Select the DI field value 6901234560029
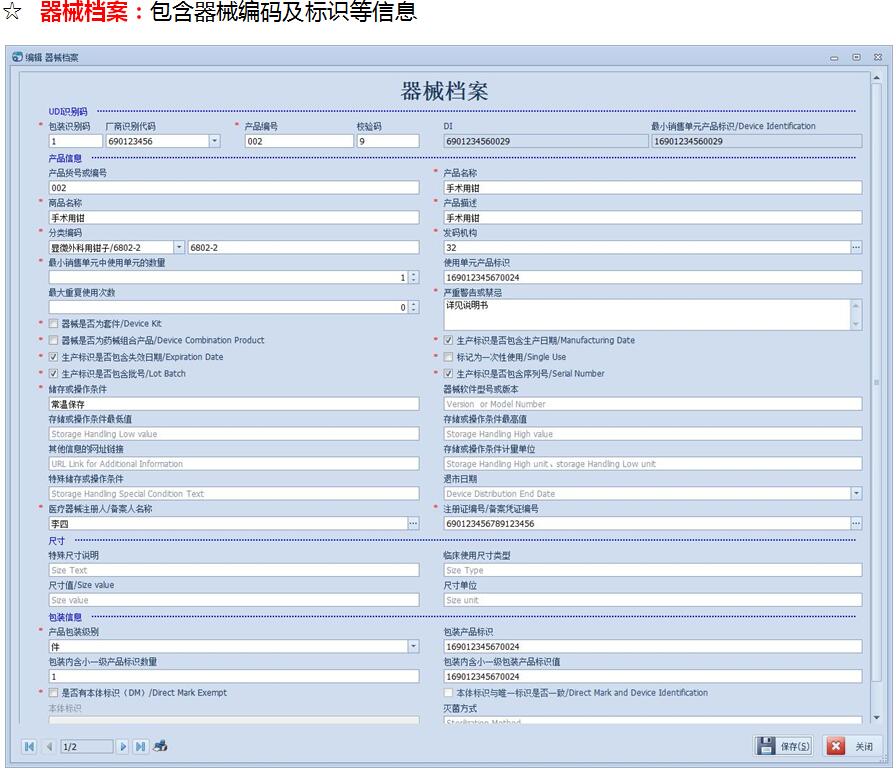The height and width of the screenshot is (772, 896). 546,141
